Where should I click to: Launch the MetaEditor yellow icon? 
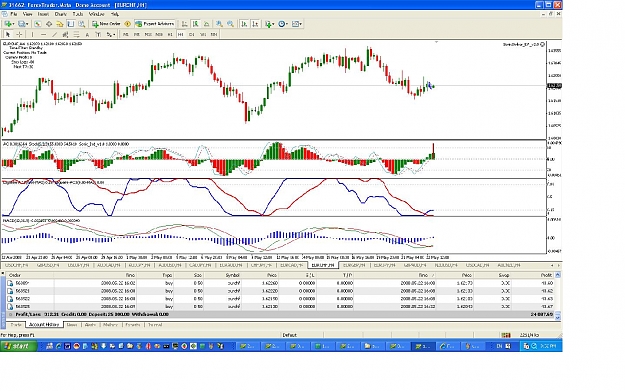128,24
